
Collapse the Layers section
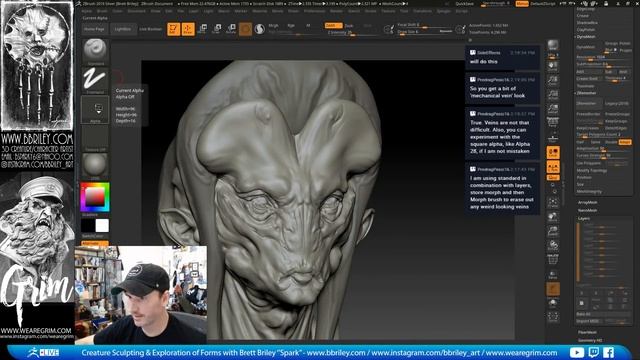pyautogui.click(x=584, y=218)
